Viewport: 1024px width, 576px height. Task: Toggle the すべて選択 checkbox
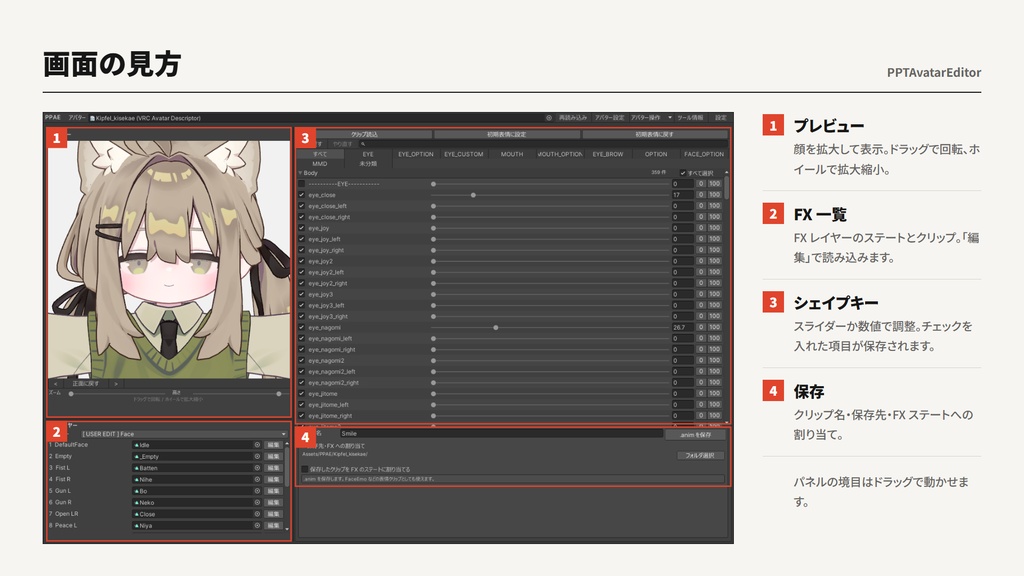[x=683, y=173]
